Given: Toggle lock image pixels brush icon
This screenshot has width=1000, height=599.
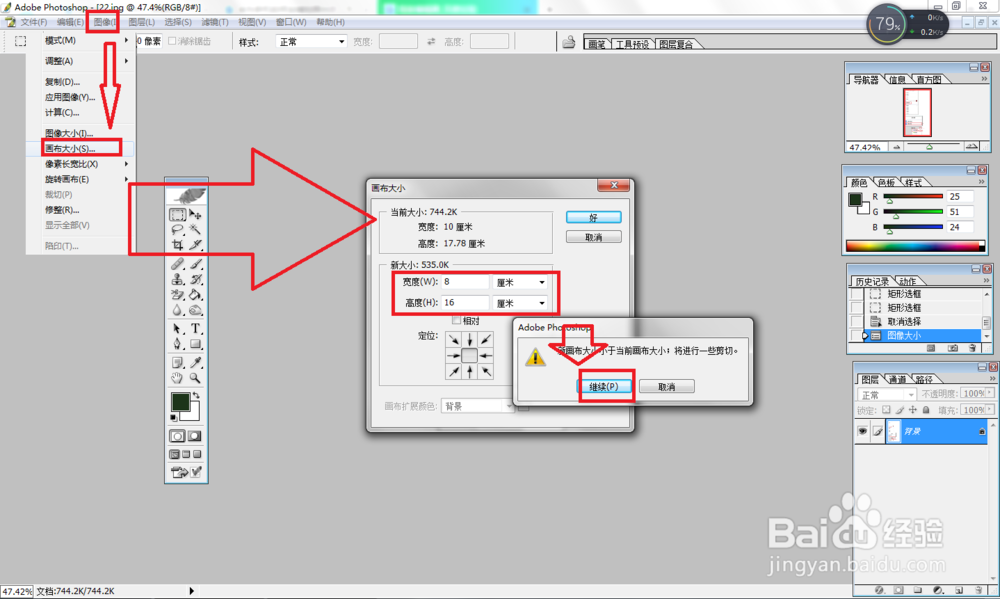Looking at the screenshot, I should coord(899,410).
